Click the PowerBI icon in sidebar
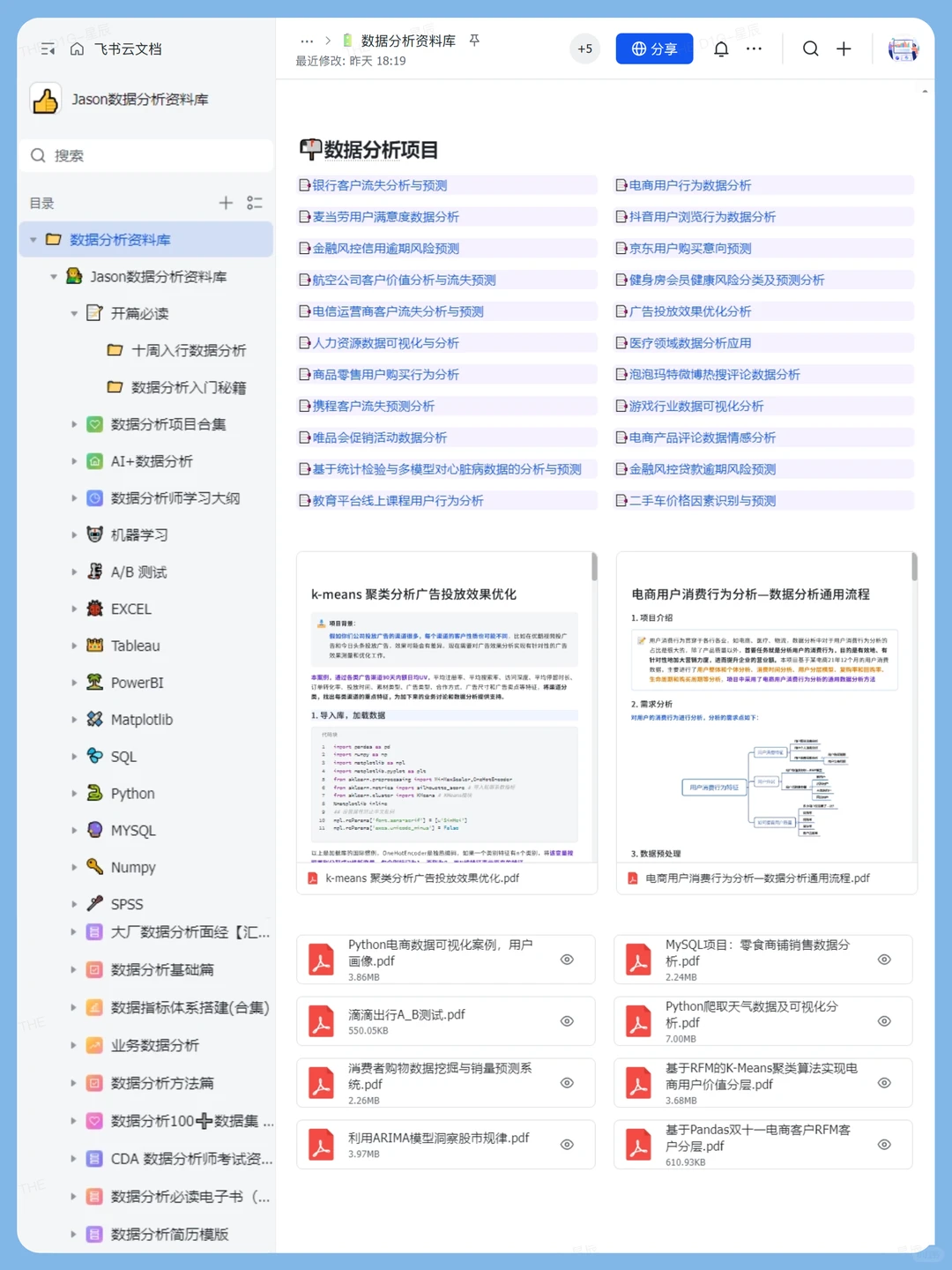Image resolution: width=952 pixels, height=1270 pixels. [x=95, y=682]
